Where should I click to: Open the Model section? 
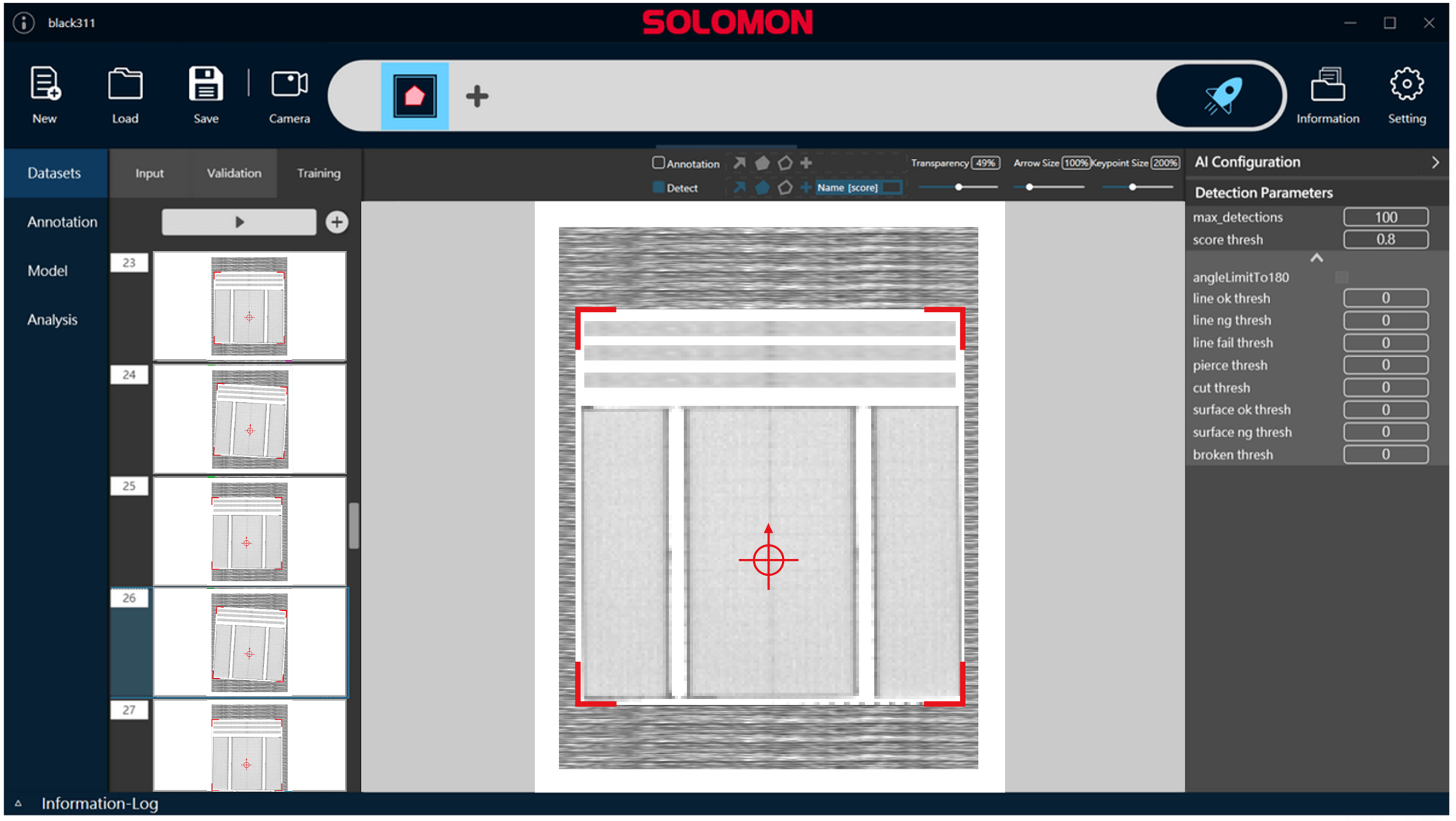(x=47, y=271)
